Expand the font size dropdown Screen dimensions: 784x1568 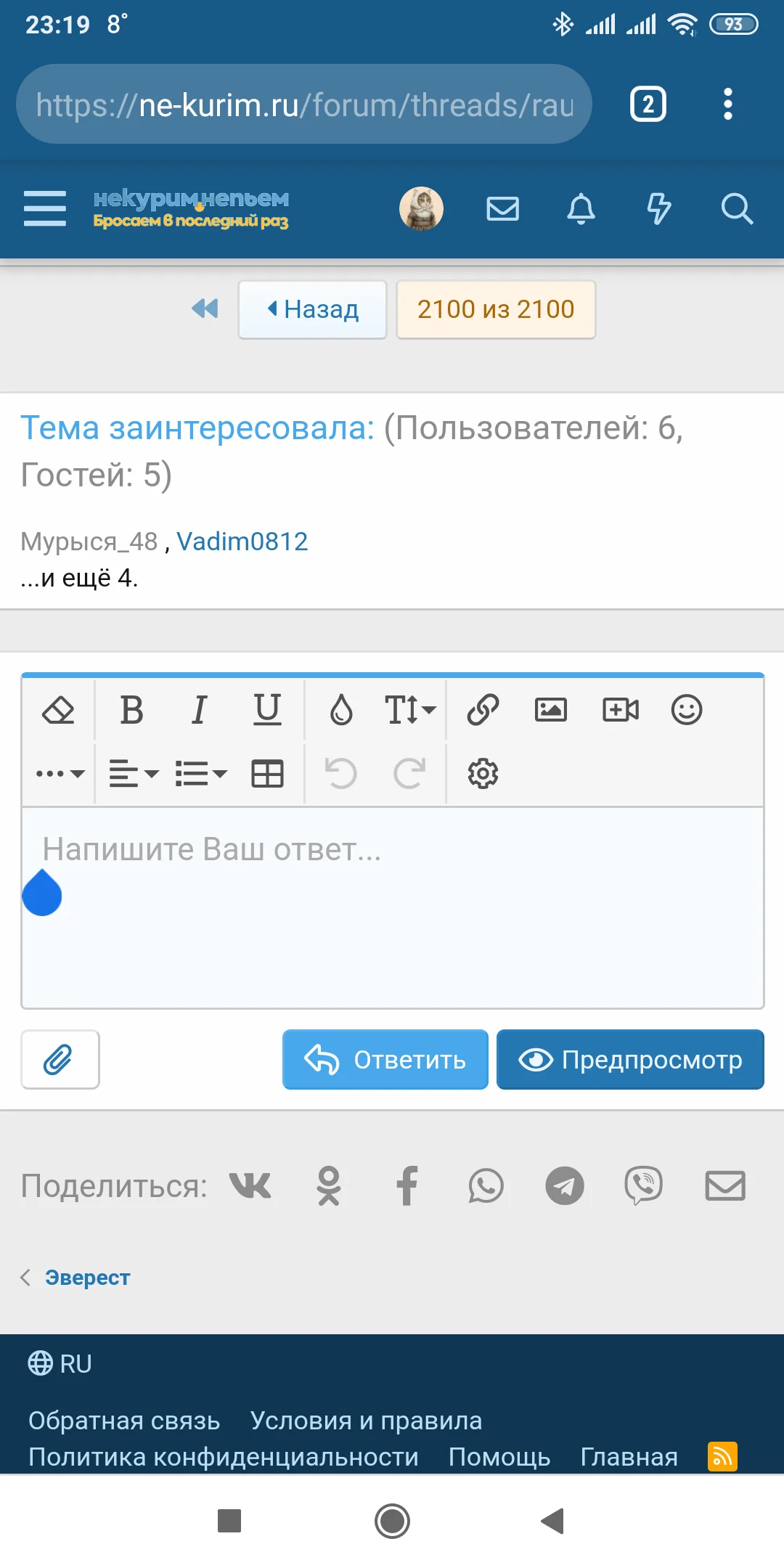410,710
